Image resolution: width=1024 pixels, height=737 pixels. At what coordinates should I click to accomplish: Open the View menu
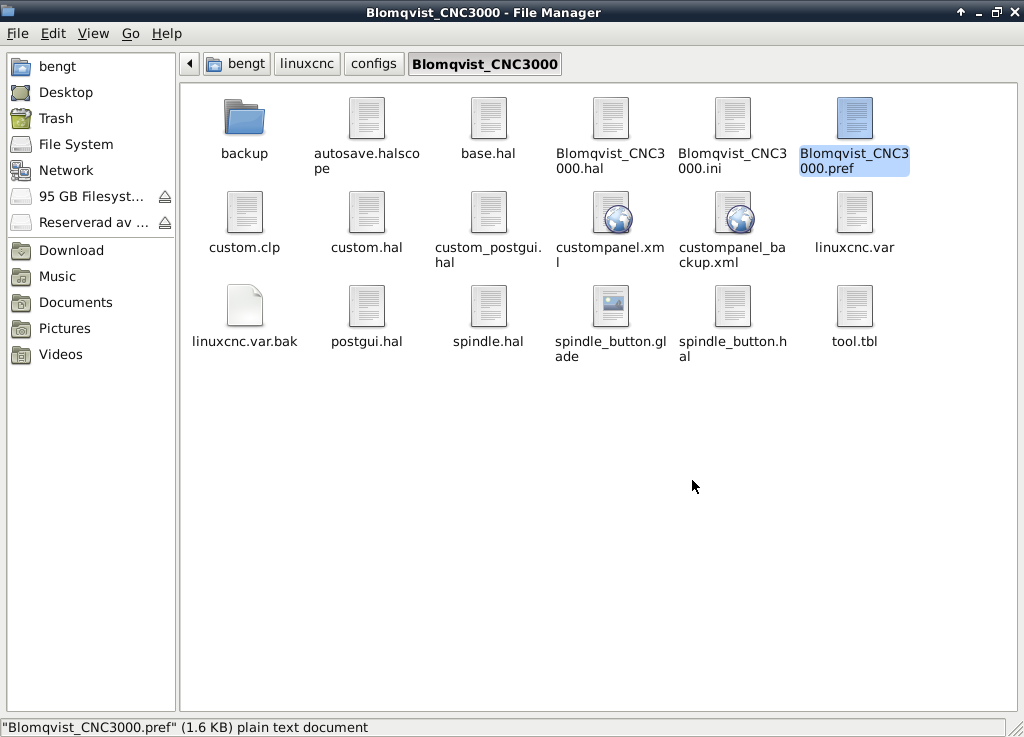[93, 33]
